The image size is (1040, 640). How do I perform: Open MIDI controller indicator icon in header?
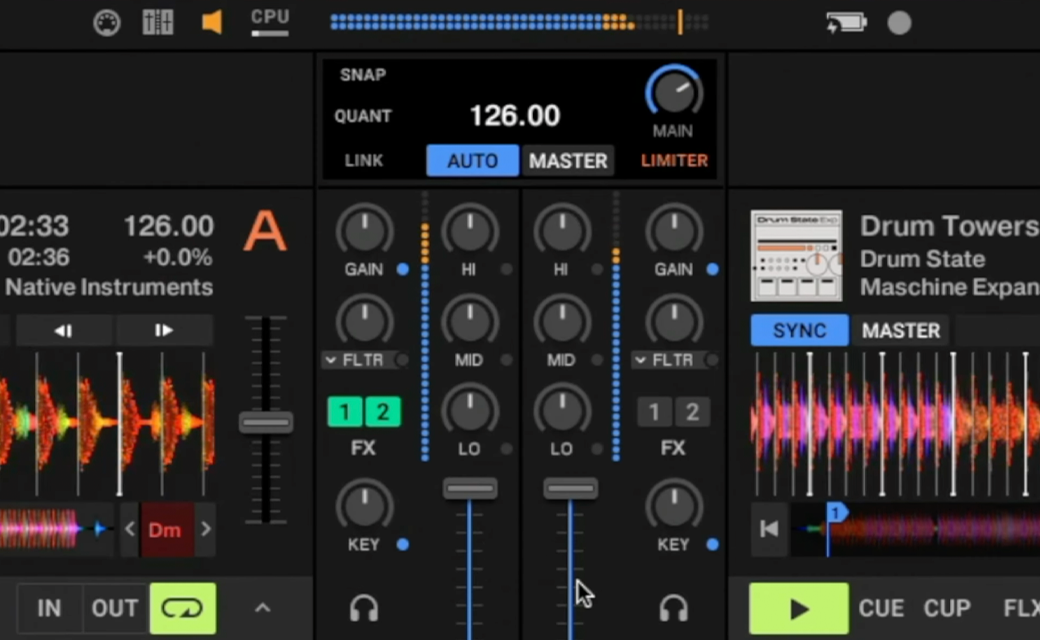tap(107, 23)
